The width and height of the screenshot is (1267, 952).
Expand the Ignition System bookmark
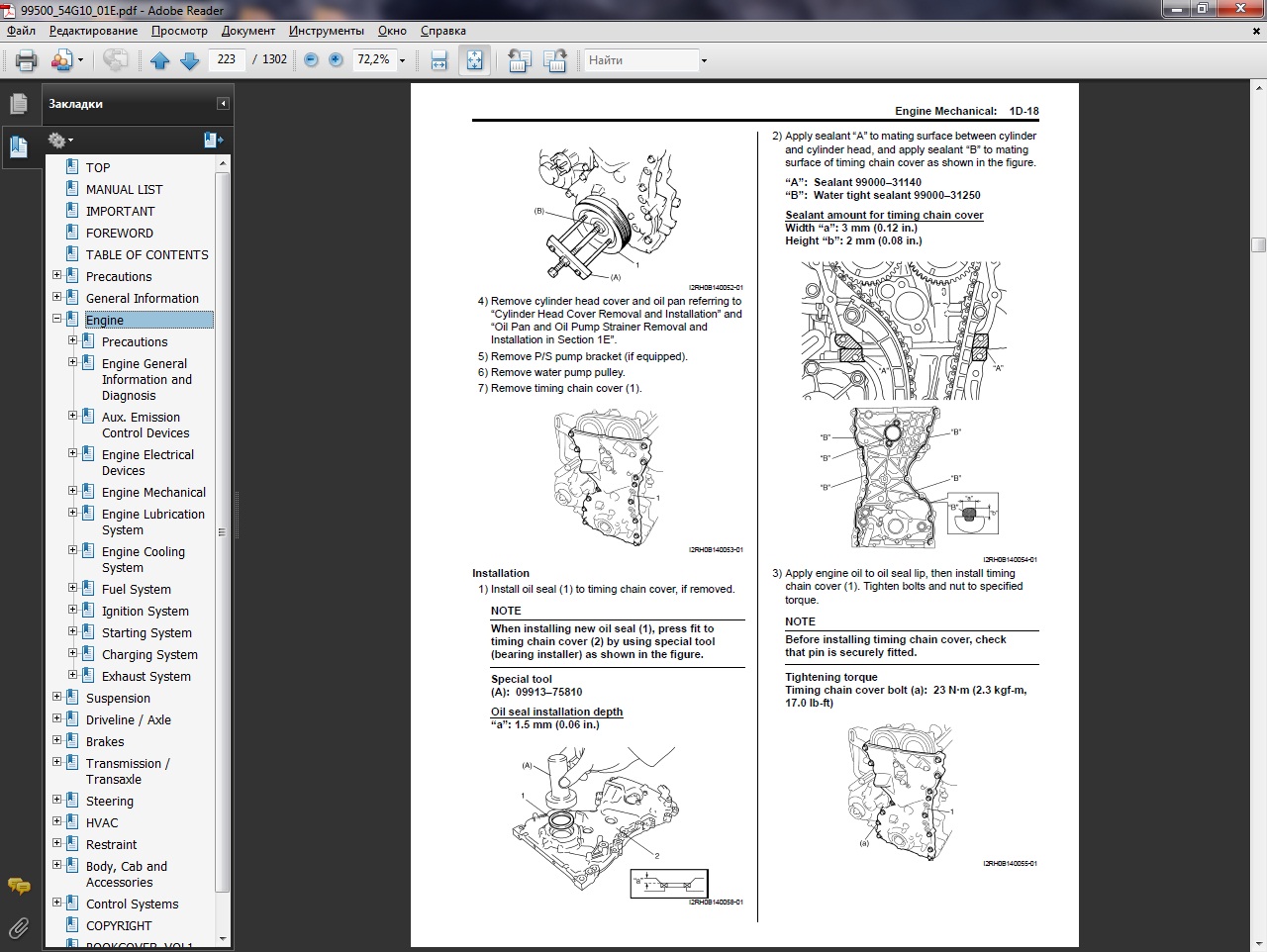coord(72,610)
